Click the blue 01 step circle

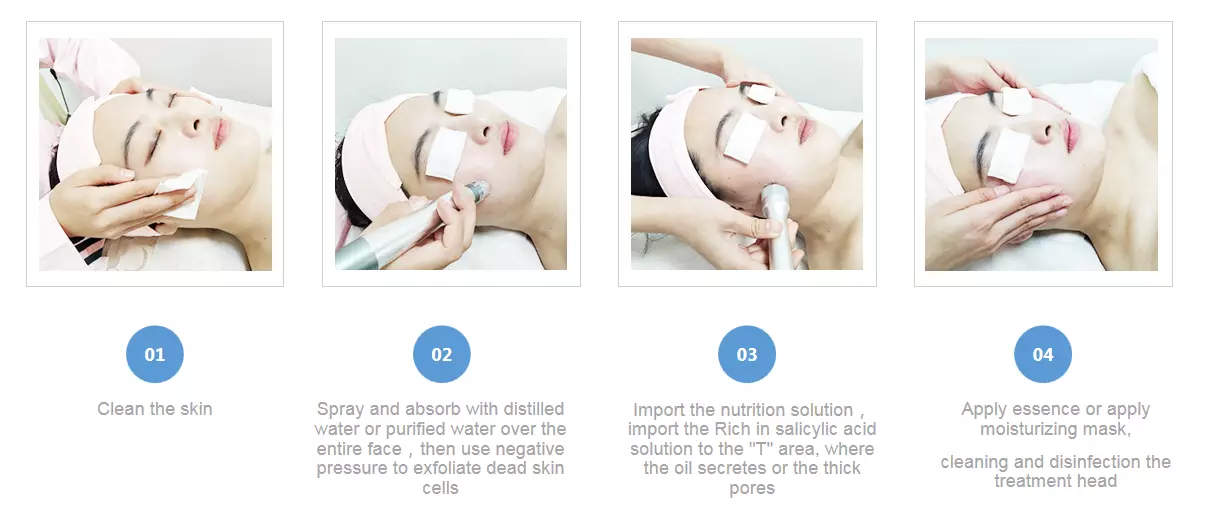coord(155,354)
